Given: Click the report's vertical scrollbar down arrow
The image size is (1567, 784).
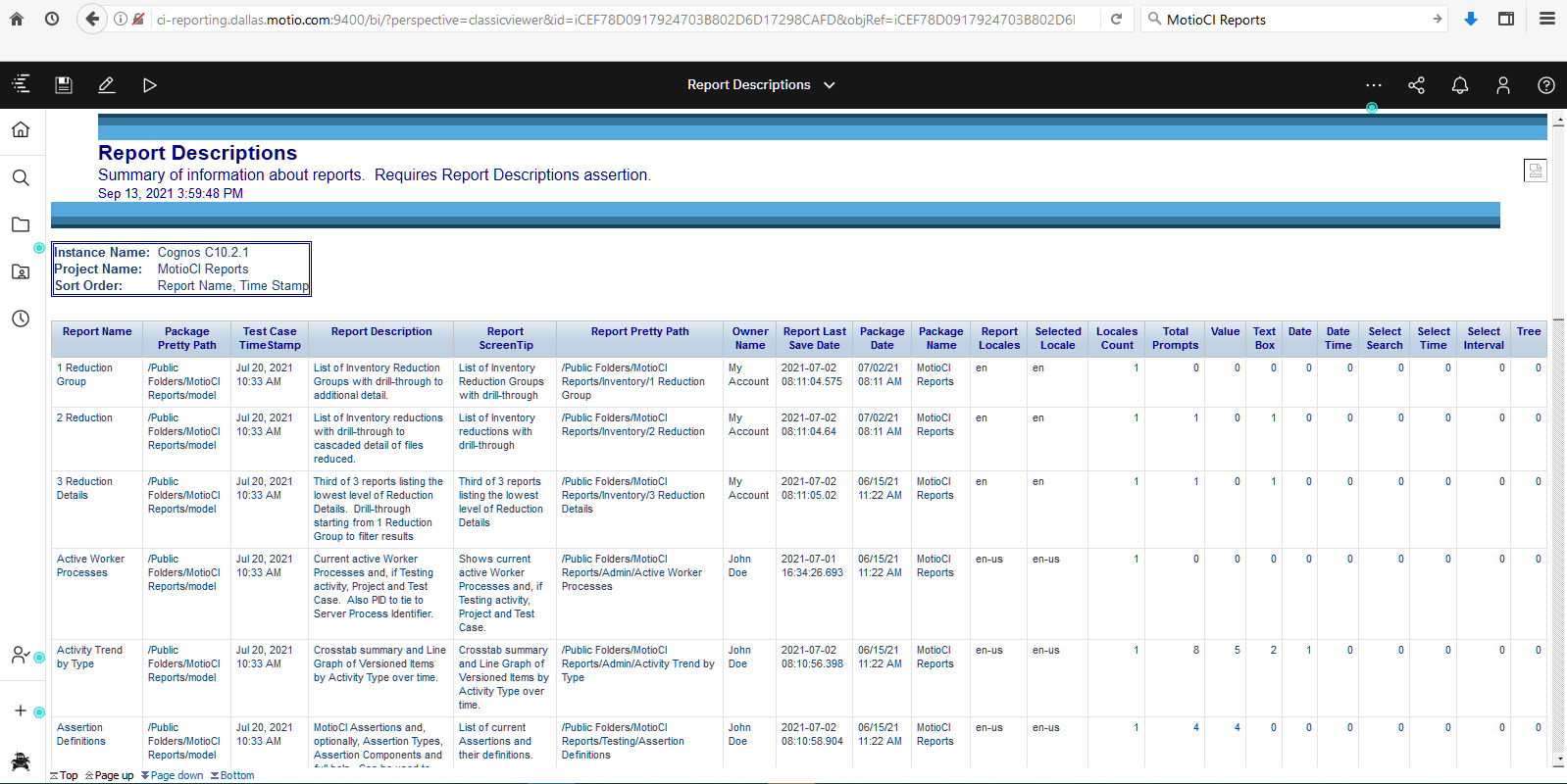Looking at the screenshot, I should (x=1559, y=759).
